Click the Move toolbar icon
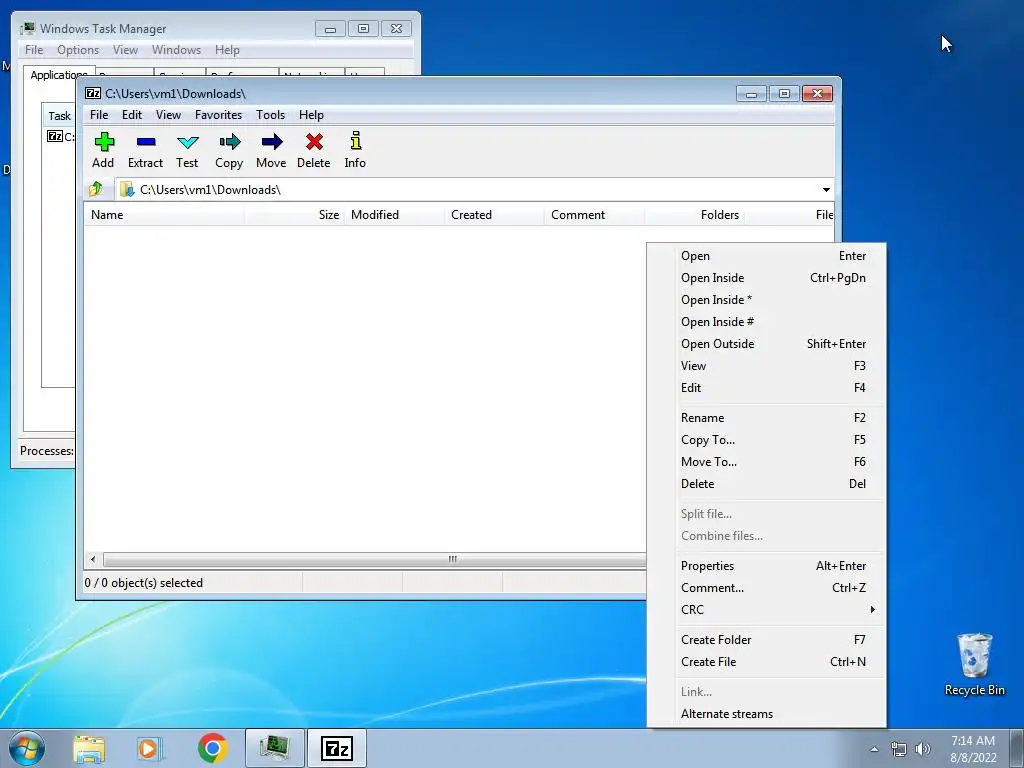This screenshot has width=1024, height=768. (x=271, y=150)
